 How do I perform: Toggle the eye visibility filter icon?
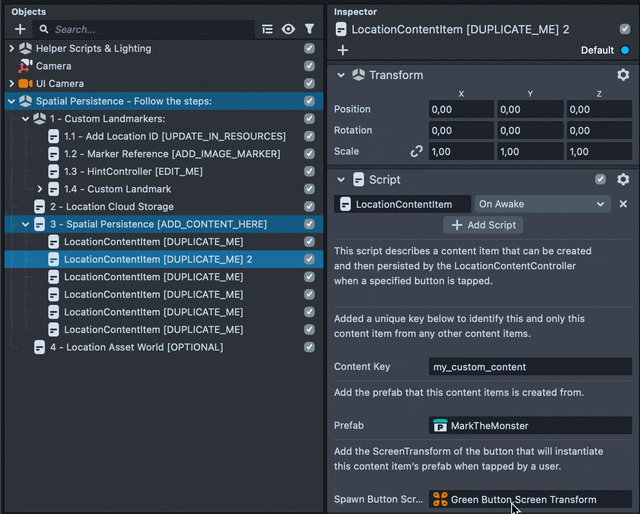[288, 29]
